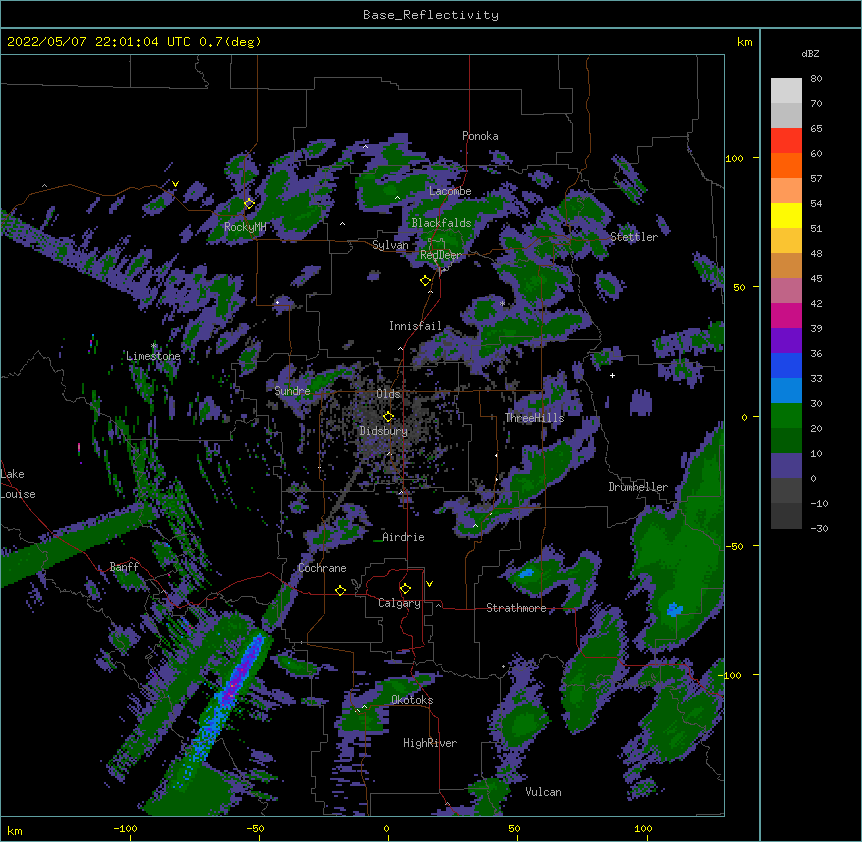Image resolution: width=862 pixels, height=842 pixels.
Task: Choose the dark green 20-10 dBZ legend swatch
Action: tap(786, 441)
